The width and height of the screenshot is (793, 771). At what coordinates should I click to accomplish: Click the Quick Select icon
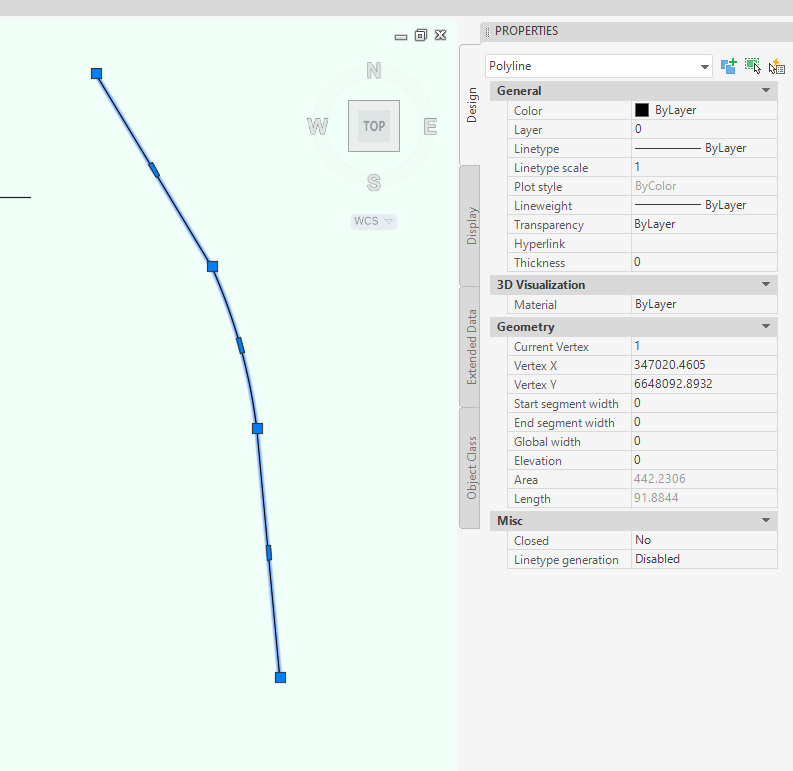(776, 66)
